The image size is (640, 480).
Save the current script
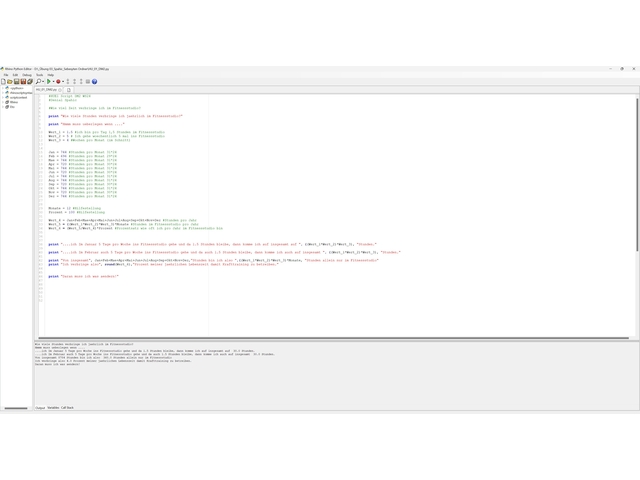(x=16, y=82)
